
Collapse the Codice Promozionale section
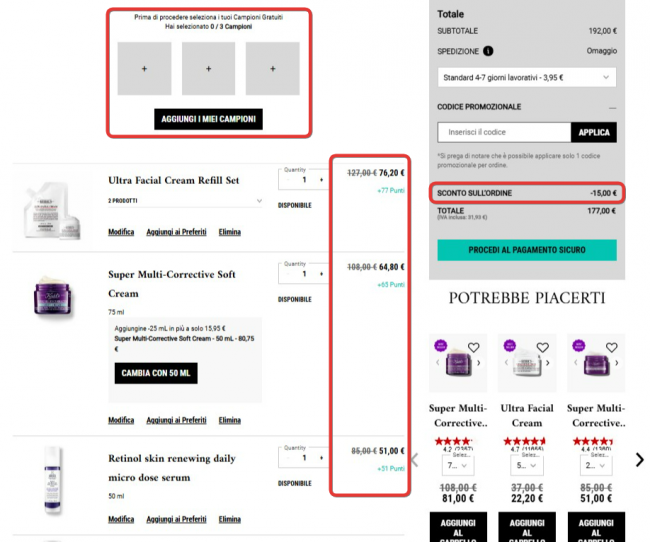612,106
